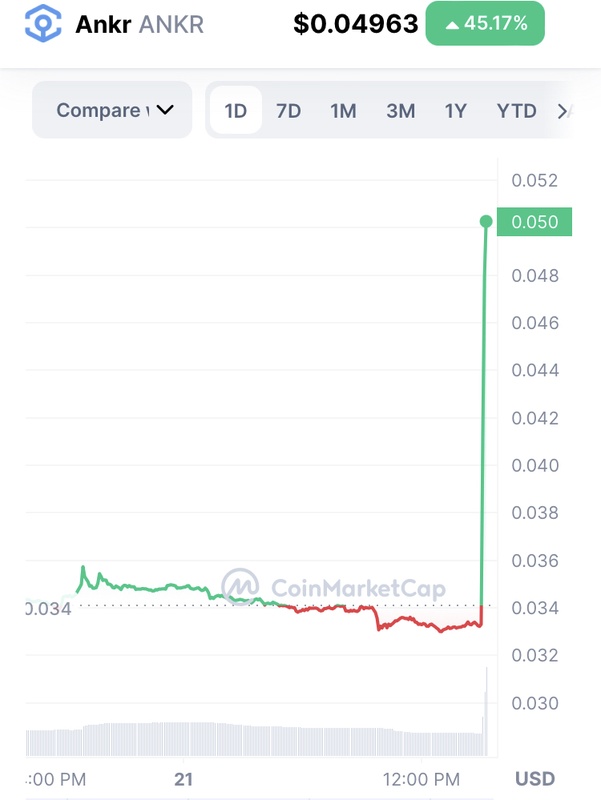Image resolution: width=601 pixels, height=800 pixels.
Task: Click the green 0.050 price label
Action: tap(538, 222)
